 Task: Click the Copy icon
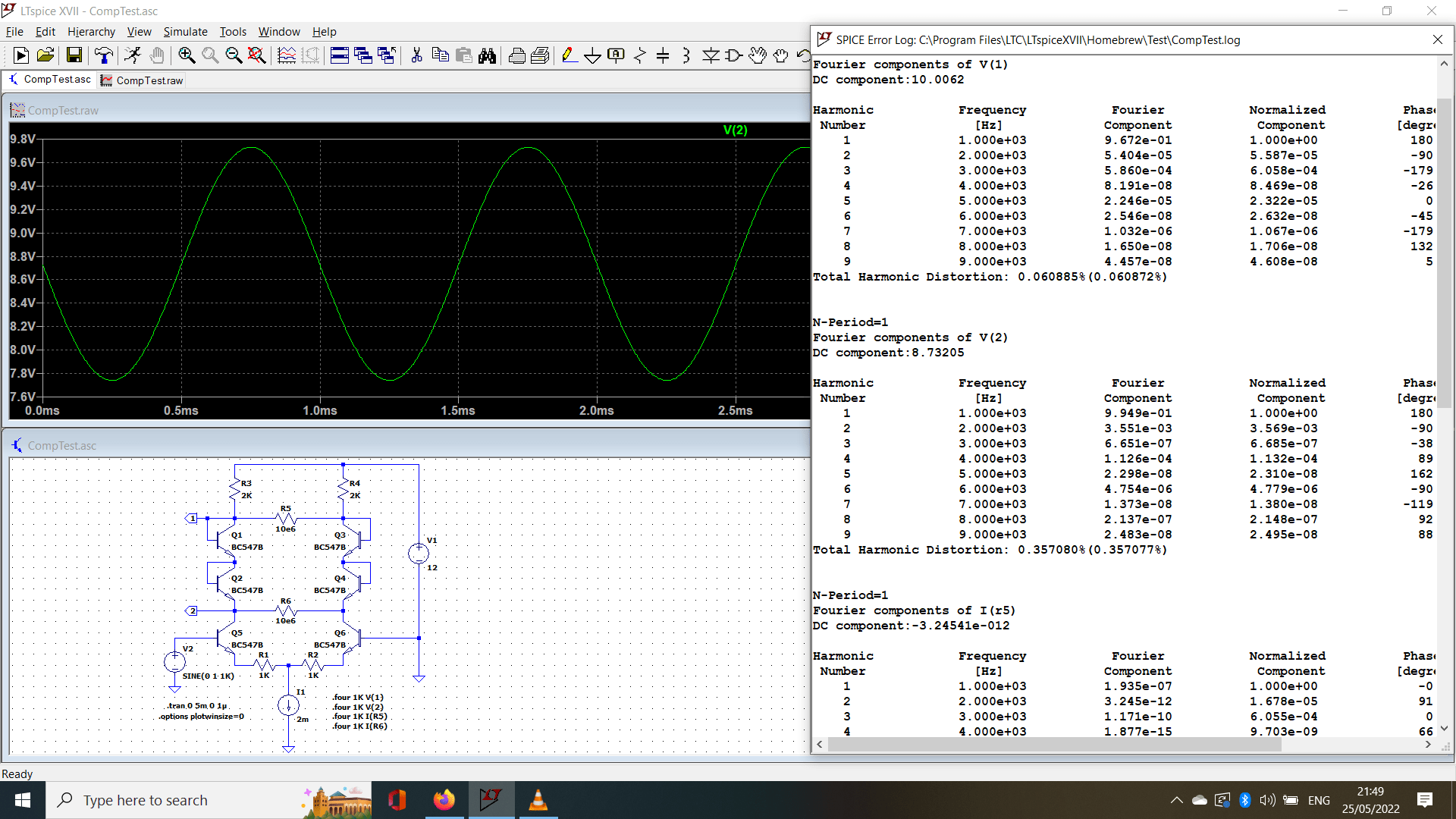(440, 55)
